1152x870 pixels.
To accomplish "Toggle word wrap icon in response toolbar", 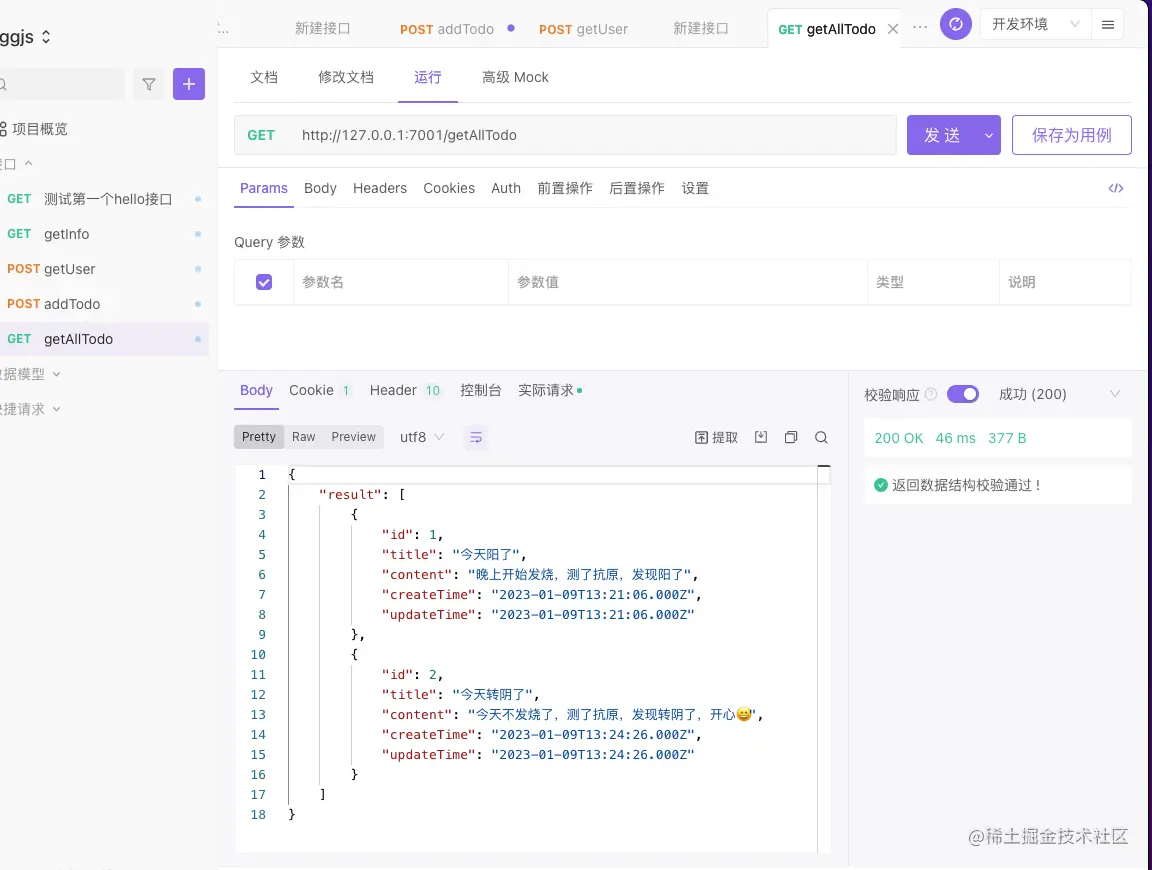I will pos(476,437).
